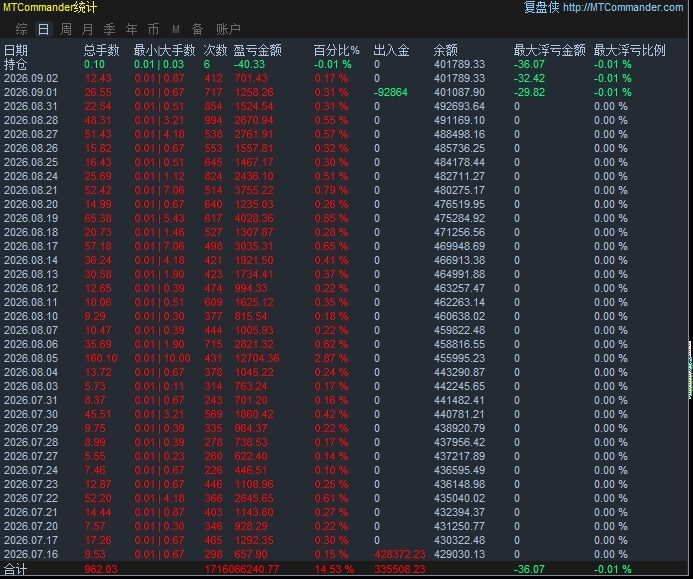
Task: Open the M tab
Action: tap(175, 29)
